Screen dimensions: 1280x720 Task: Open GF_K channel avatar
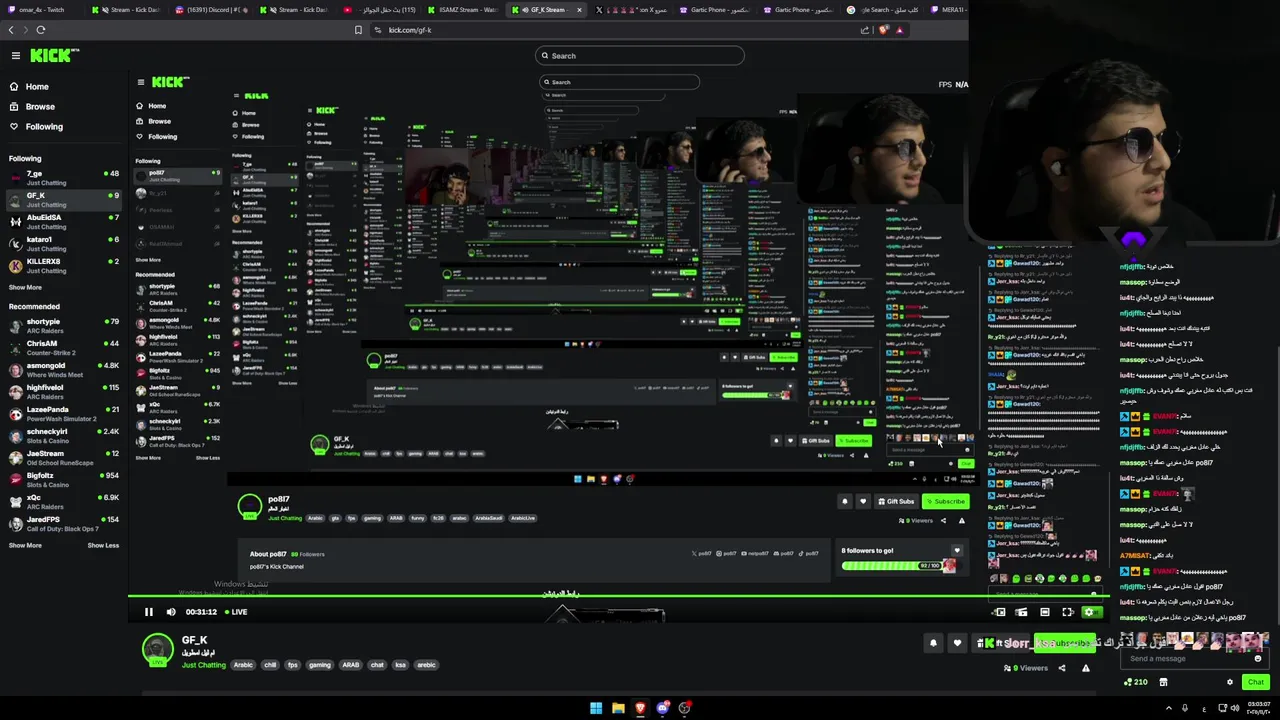point(157,650)
